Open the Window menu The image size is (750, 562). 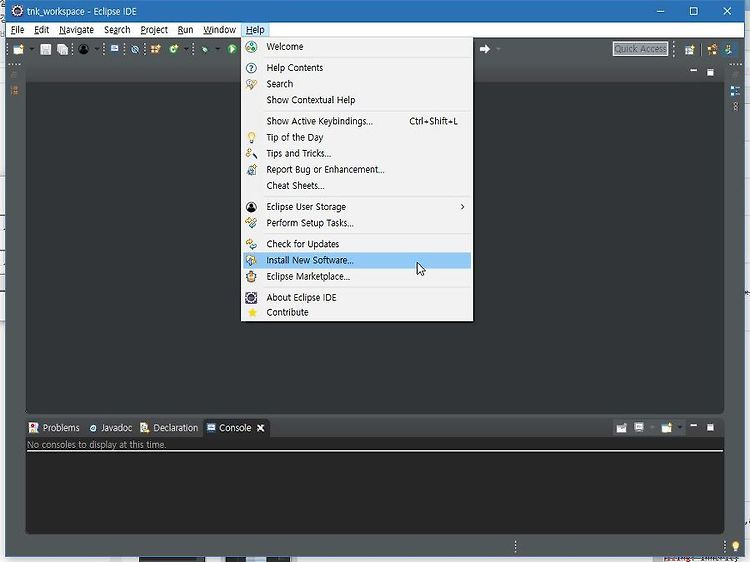click(219, 30)
